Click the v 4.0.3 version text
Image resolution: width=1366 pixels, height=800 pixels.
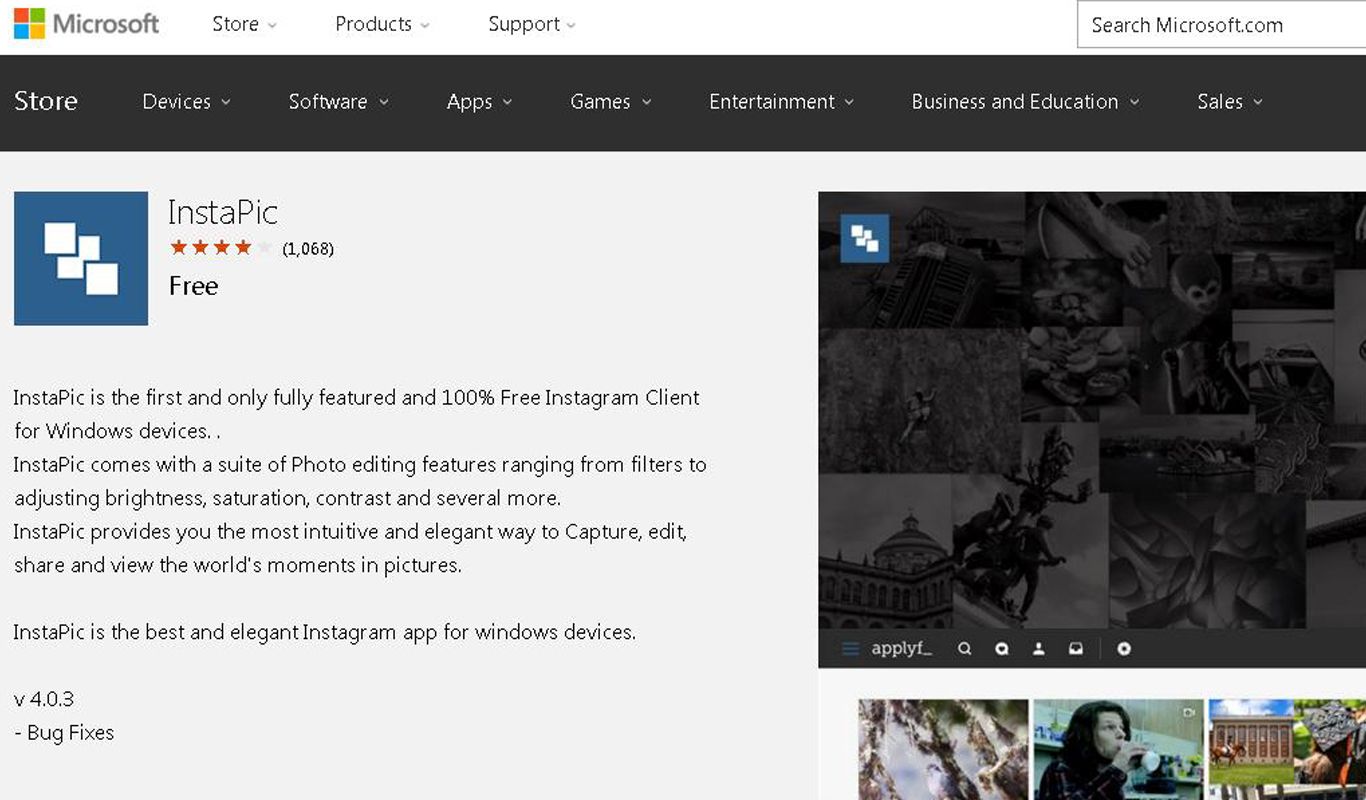click(44, 698)
